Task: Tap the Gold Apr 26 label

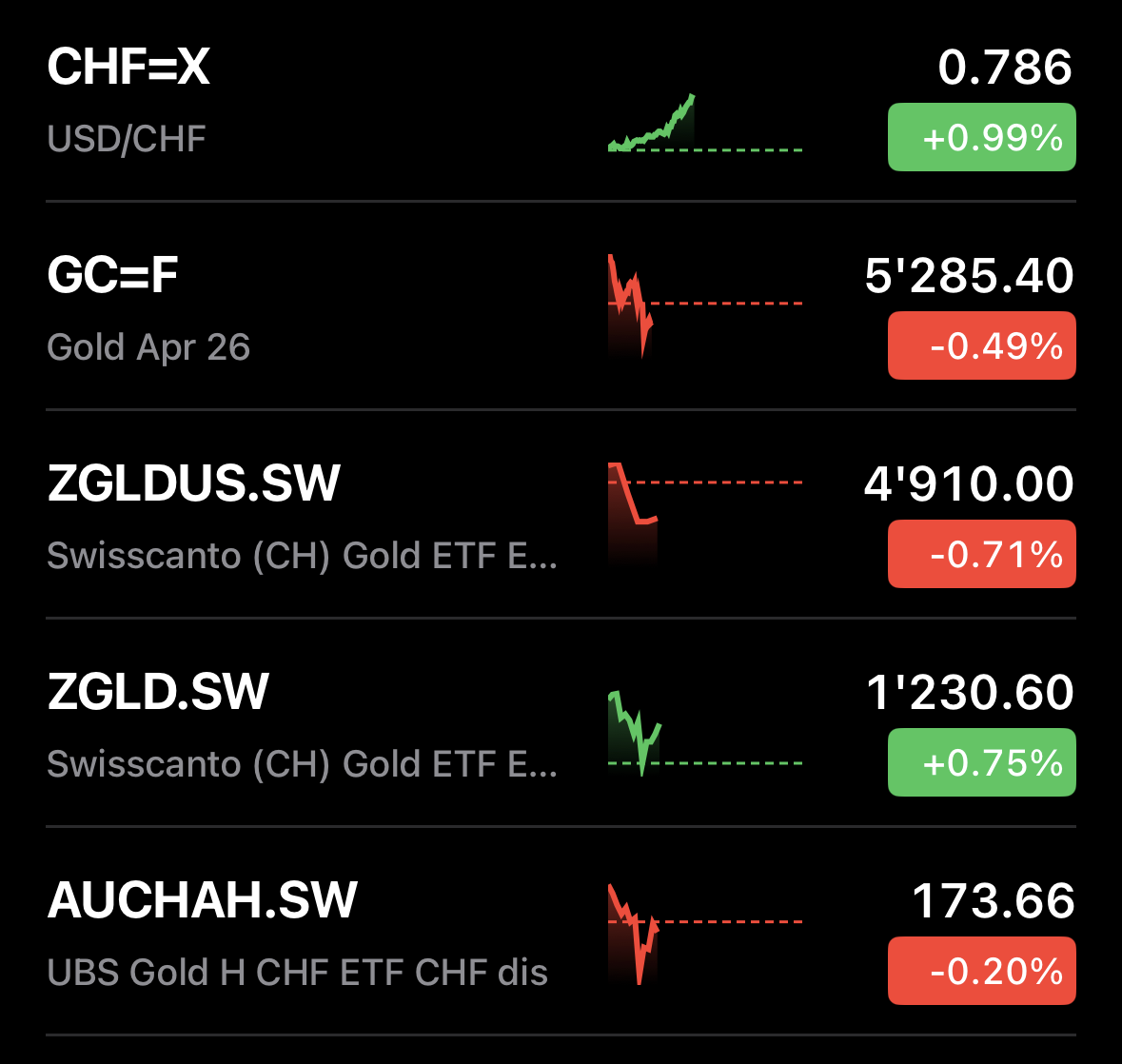Action: coord(148,347)
